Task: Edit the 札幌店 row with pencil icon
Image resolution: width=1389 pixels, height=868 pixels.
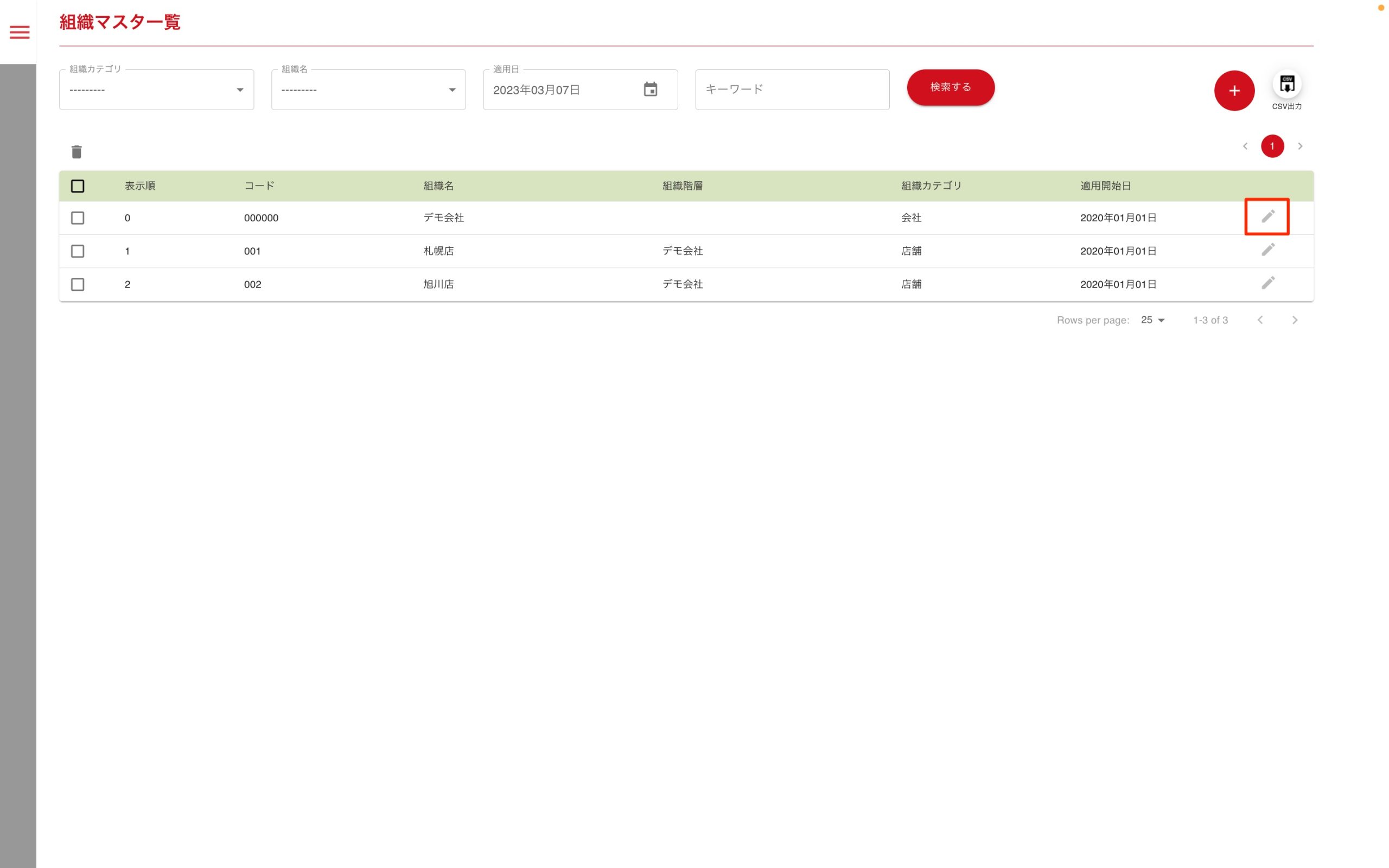Action: (x=1267, y=250)
